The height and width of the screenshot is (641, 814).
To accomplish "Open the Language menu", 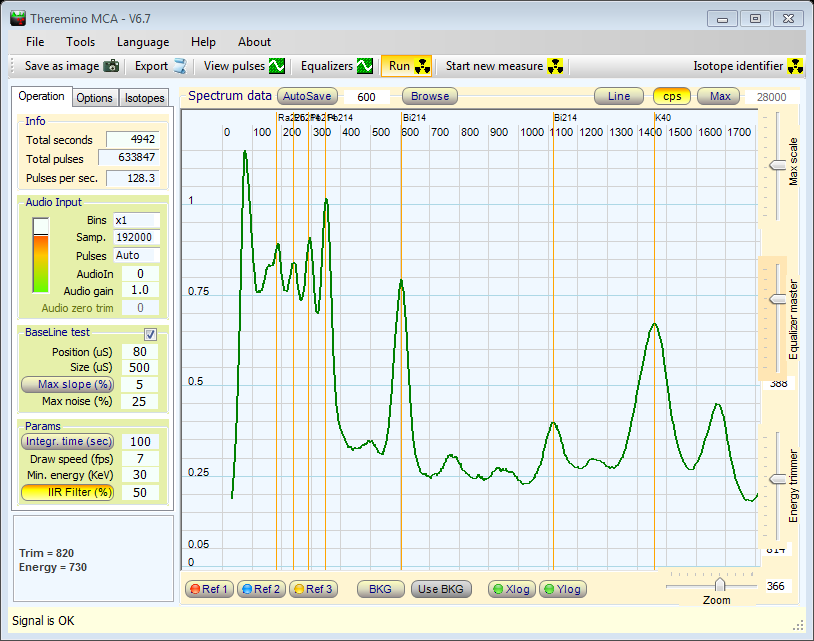I will 143,42.
